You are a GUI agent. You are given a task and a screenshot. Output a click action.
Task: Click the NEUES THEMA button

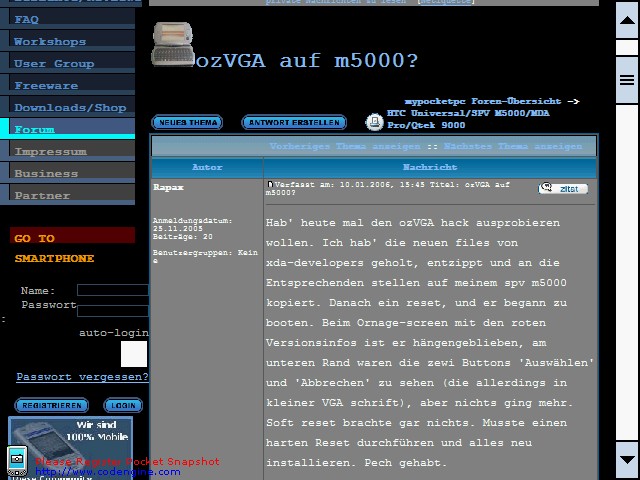coord(187,122)
